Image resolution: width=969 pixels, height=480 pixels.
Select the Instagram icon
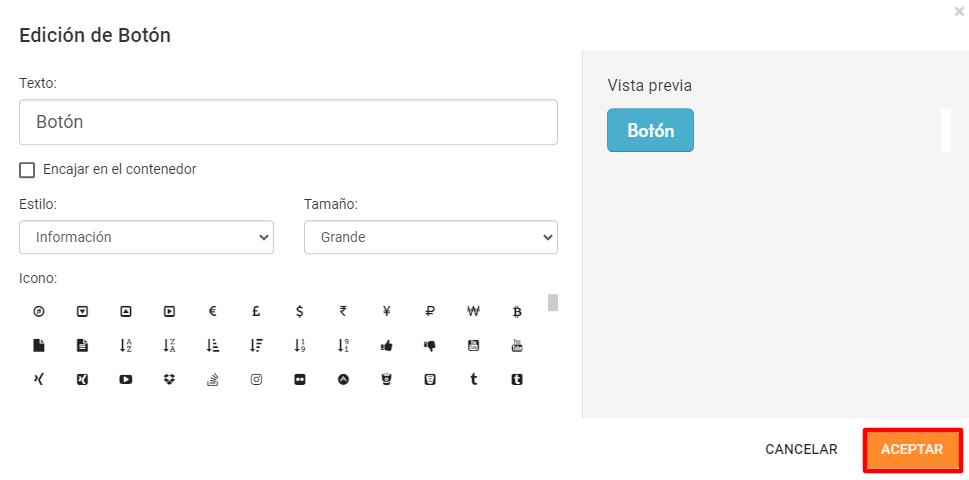click(x=256, y=380)
